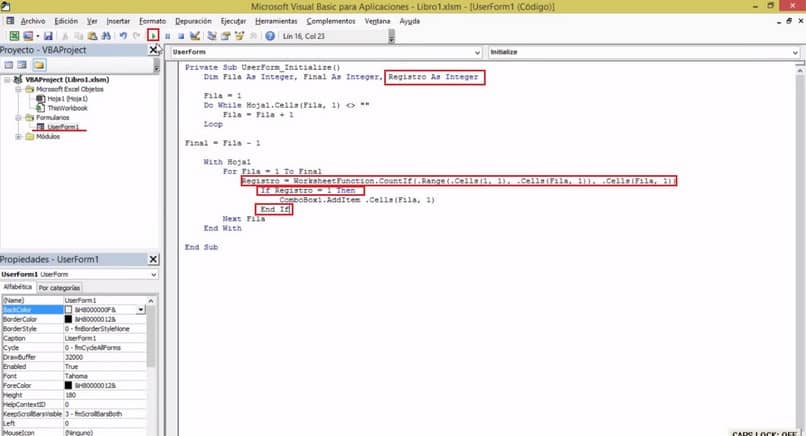Click View Object icon in Project panel
The image size is (806, 436).
pos(22,65)
